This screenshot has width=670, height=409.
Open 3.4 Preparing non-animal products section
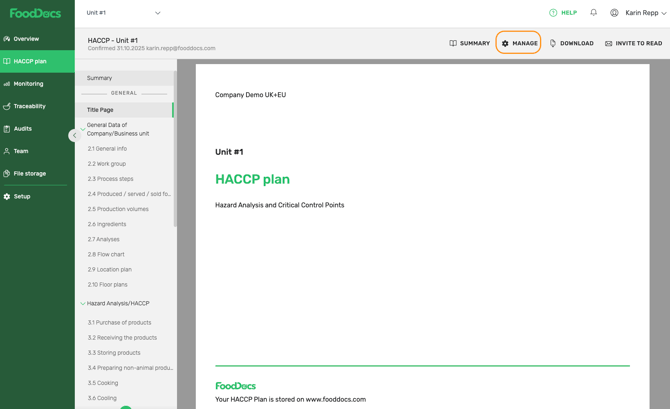point(130,368)
